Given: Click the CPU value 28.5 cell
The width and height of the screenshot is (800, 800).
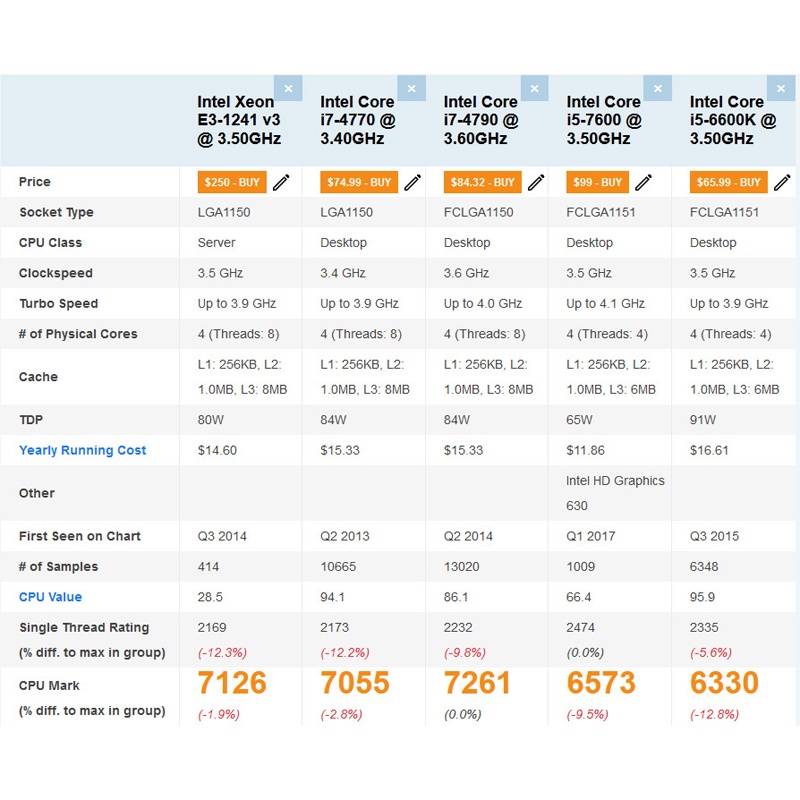Looking at the screenshot, I should [x=210, y=597].
